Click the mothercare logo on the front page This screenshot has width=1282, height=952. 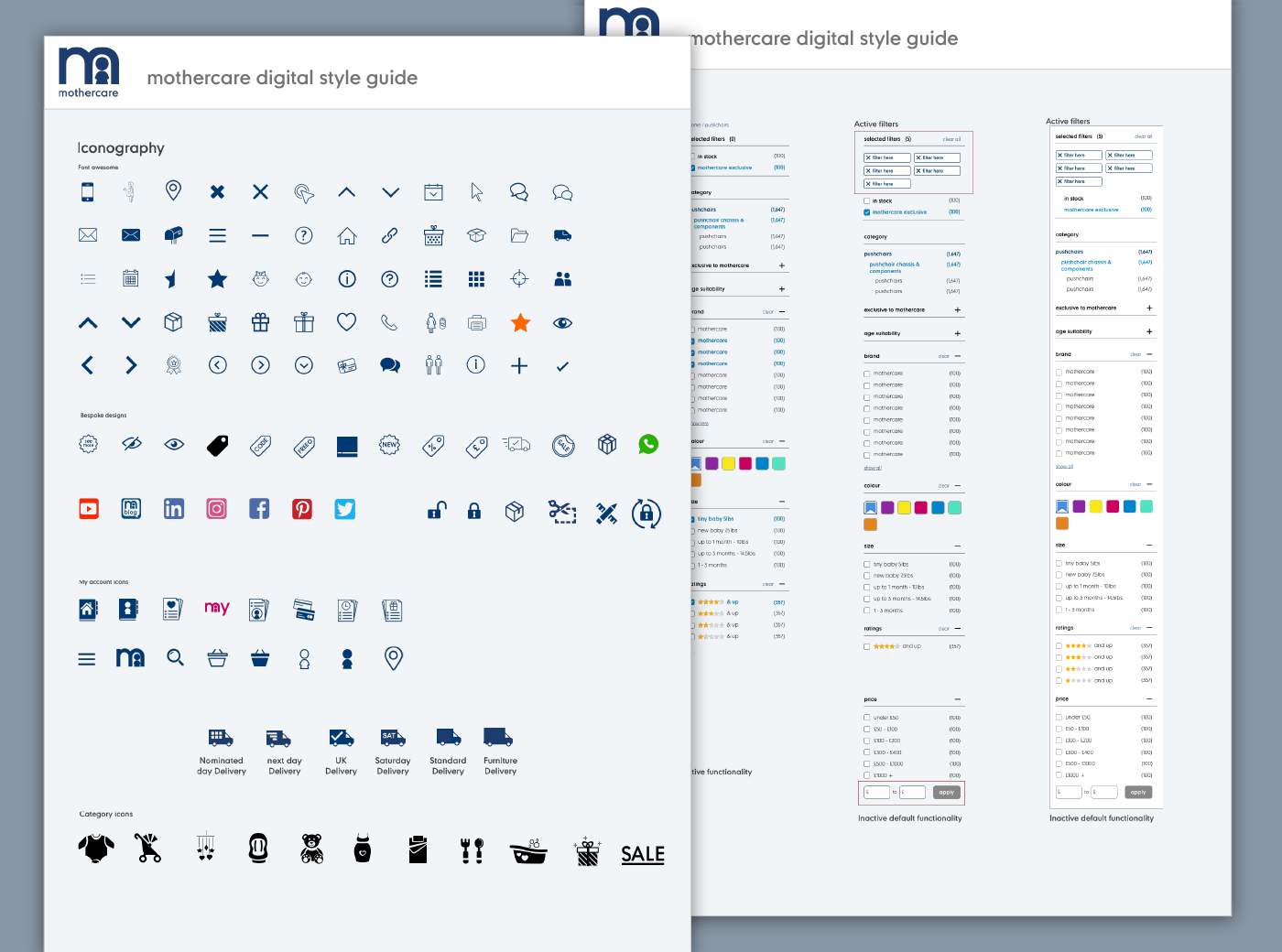click(89, 71)
